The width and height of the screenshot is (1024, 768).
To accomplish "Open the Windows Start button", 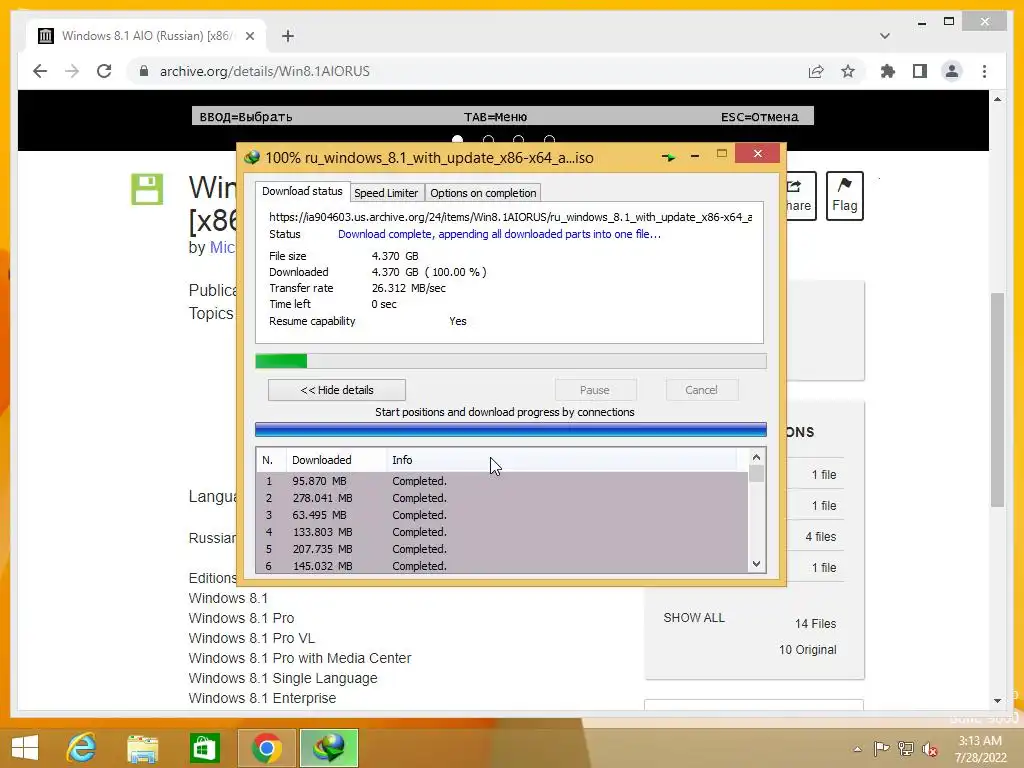I will [x=25, y=747].
